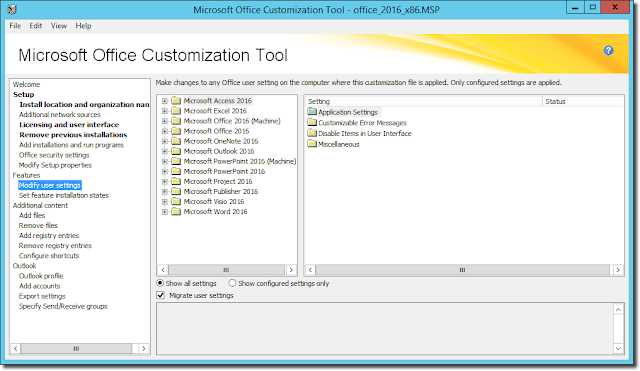Open Additional network sources page
This screenshot has width=640, height=371.
pyautogui.click(x=60, y=115)
